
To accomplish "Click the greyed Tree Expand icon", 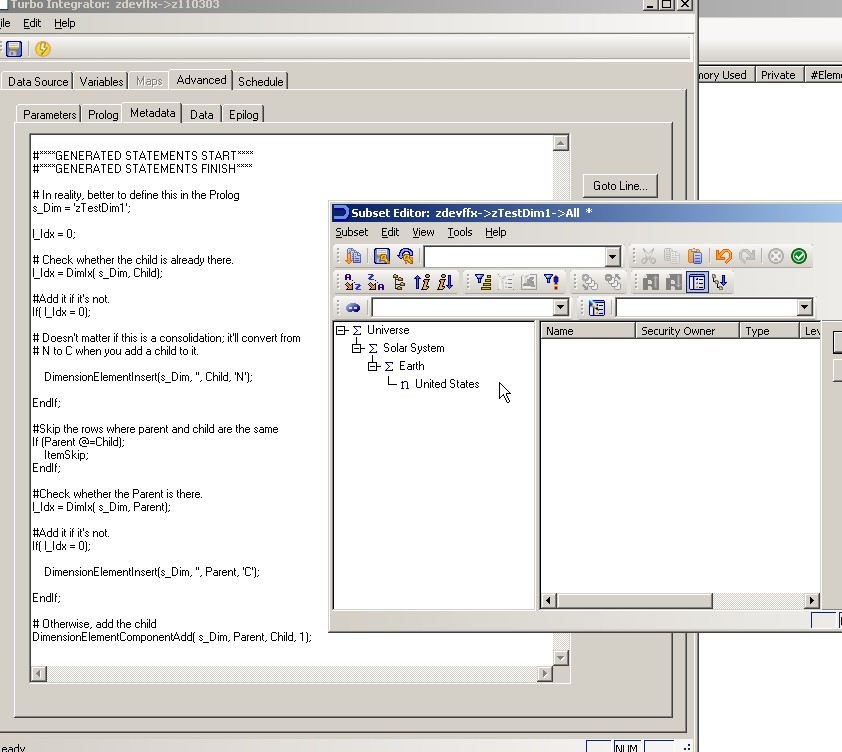I will pyautogui.click(x=590, y=282).
